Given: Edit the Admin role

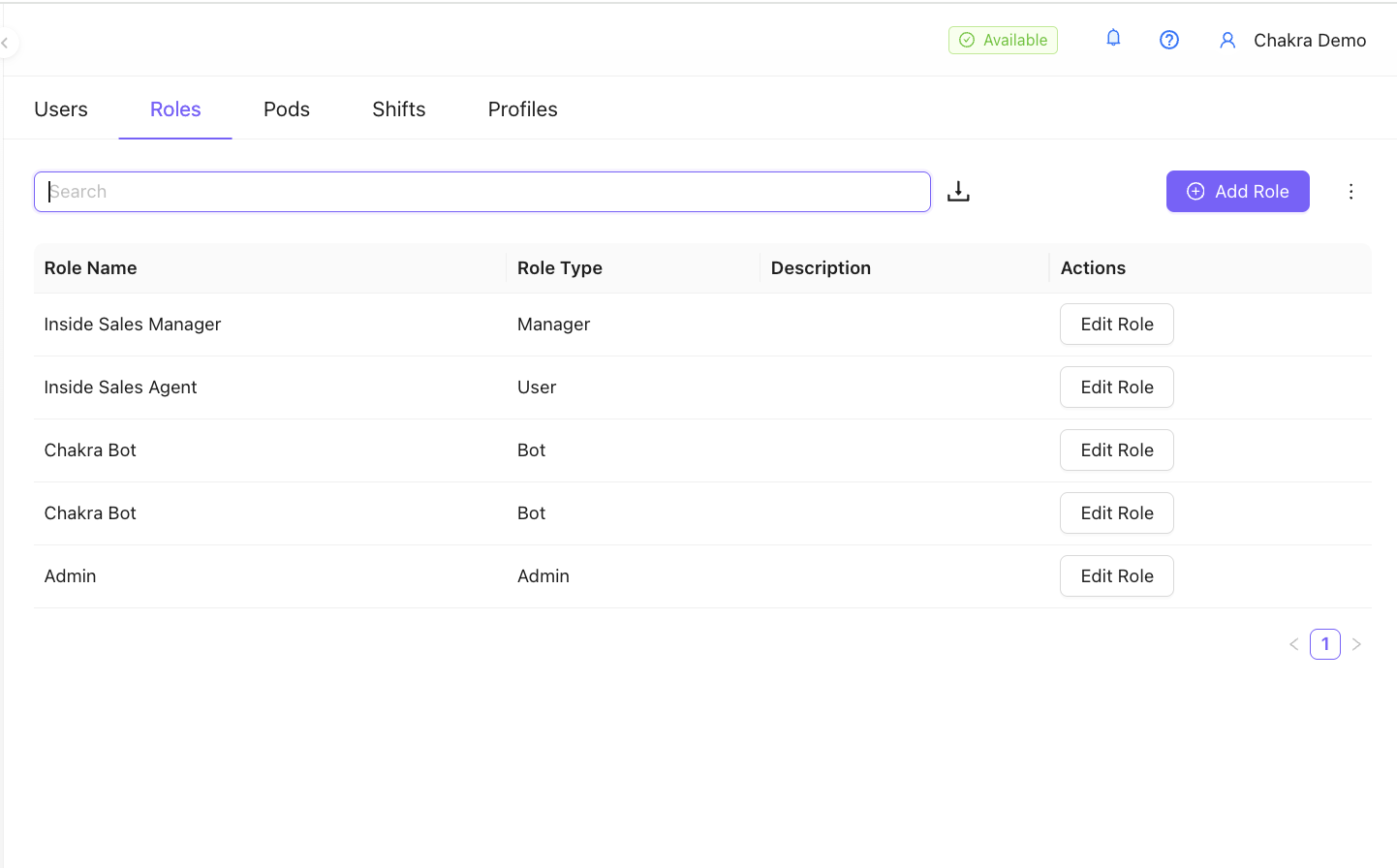Looking at the screenshot, I should [x=1117, y=576].
